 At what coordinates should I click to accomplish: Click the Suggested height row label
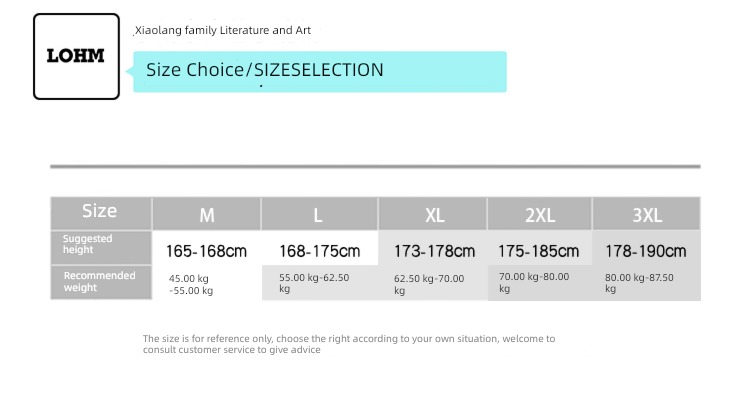pyautogui.click(x=101, y=248)
